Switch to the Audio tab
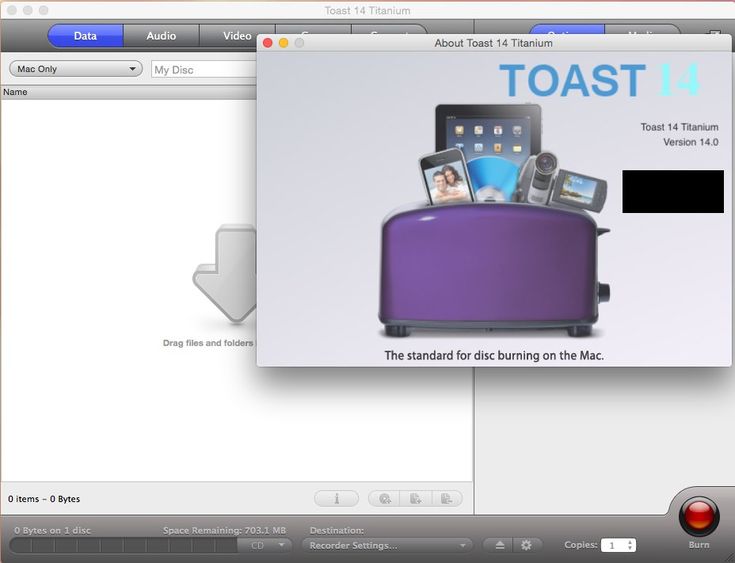 pos(161,36)
